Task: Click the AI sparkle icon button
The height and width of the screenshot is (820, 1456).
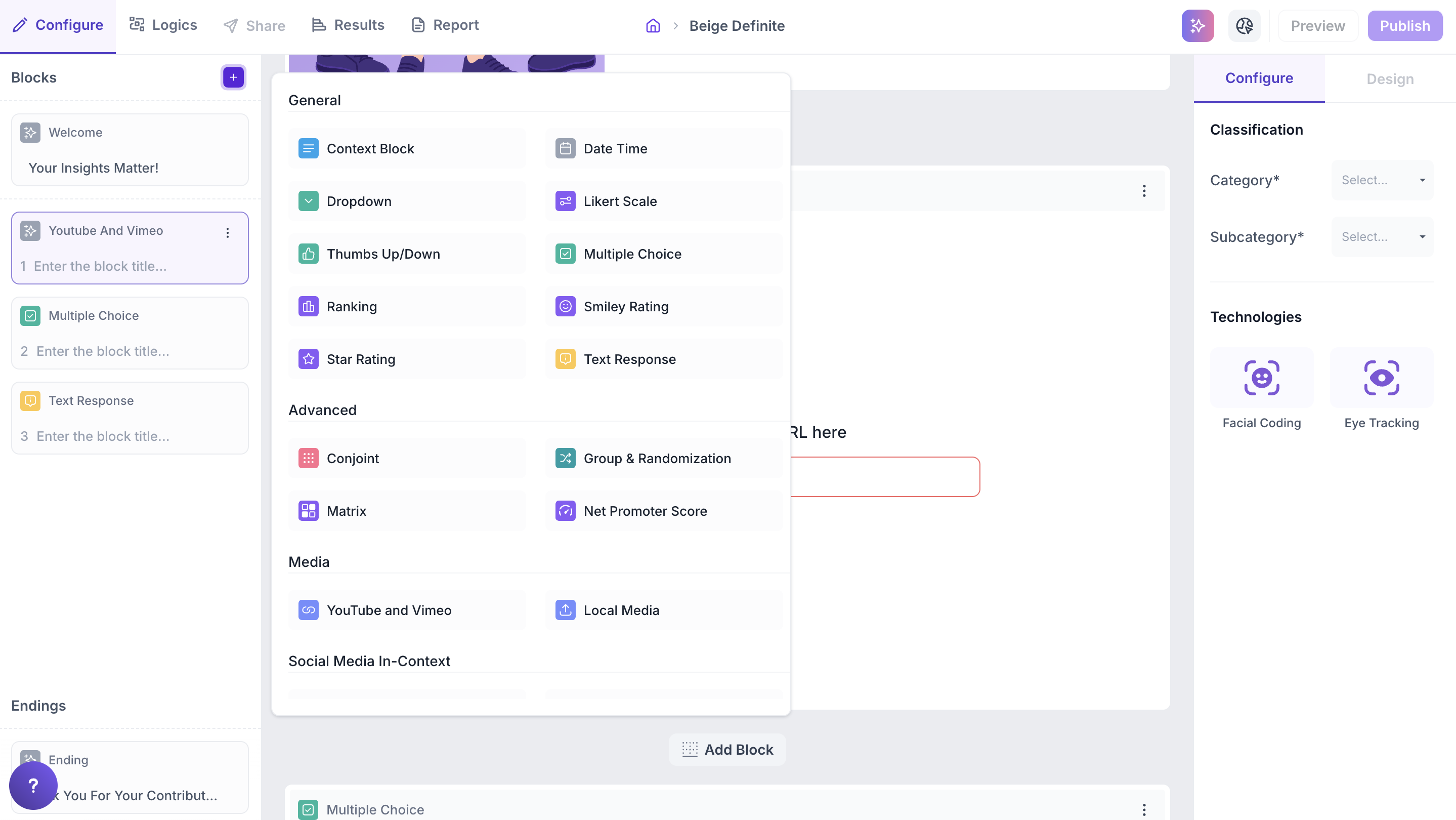Action: [1197, 26]
